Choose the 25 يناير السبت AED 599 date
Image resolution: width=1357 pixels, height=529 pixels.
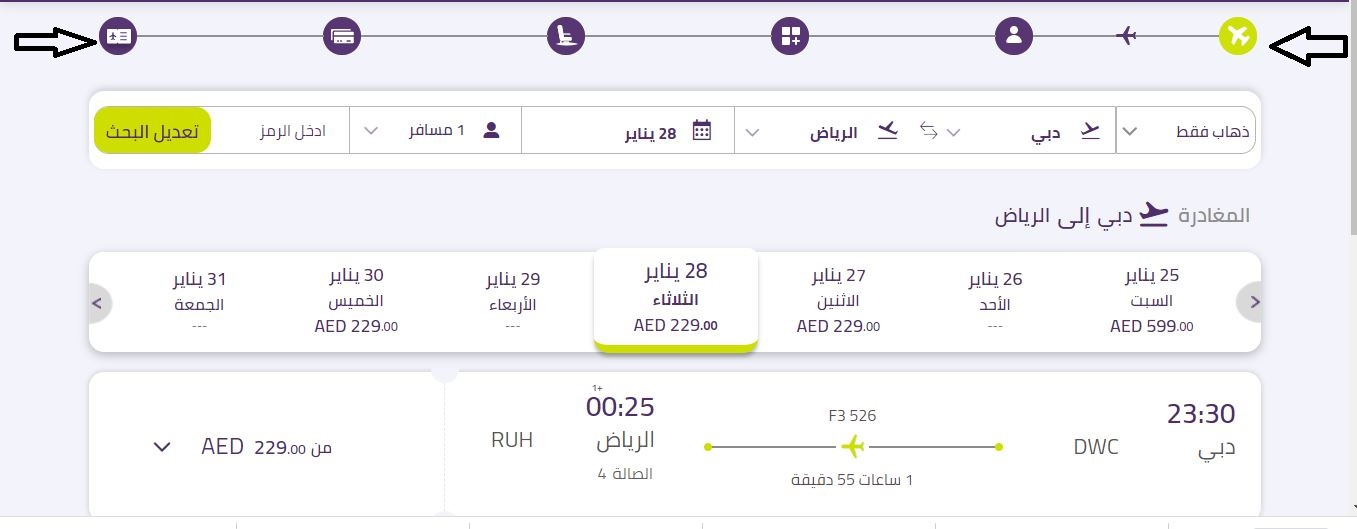point(1151,300)
